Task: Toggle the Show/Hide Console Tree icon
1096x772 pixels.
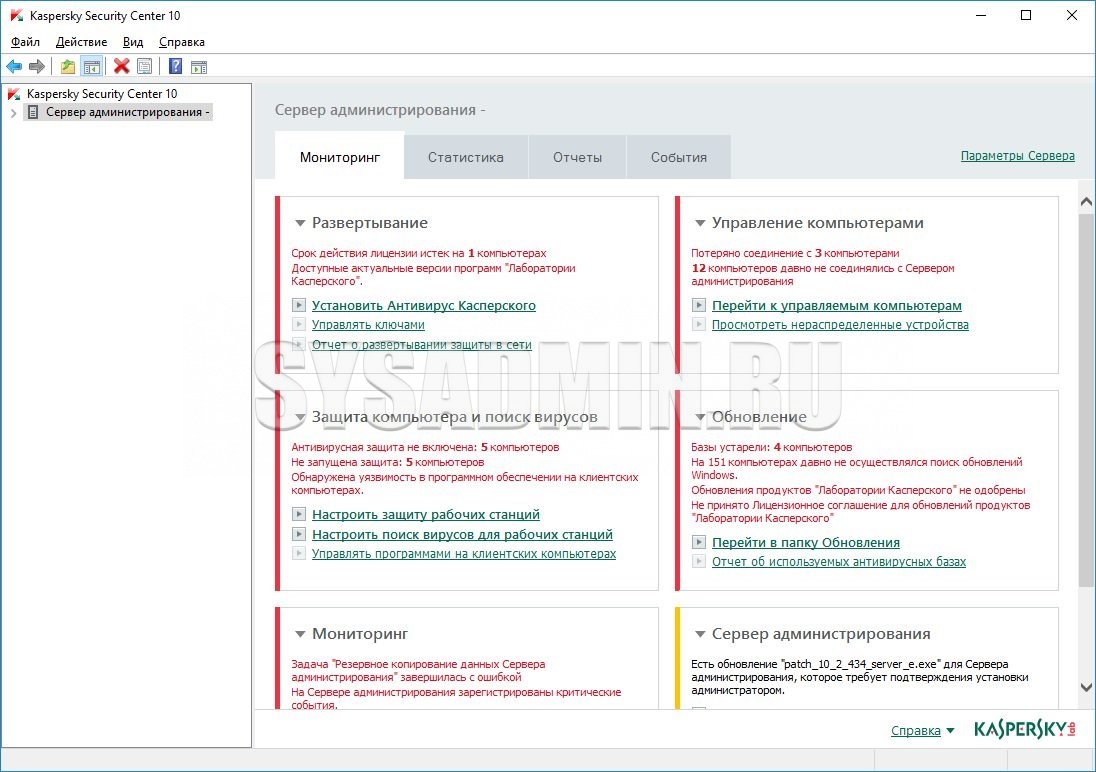Action: click(91, 66)
